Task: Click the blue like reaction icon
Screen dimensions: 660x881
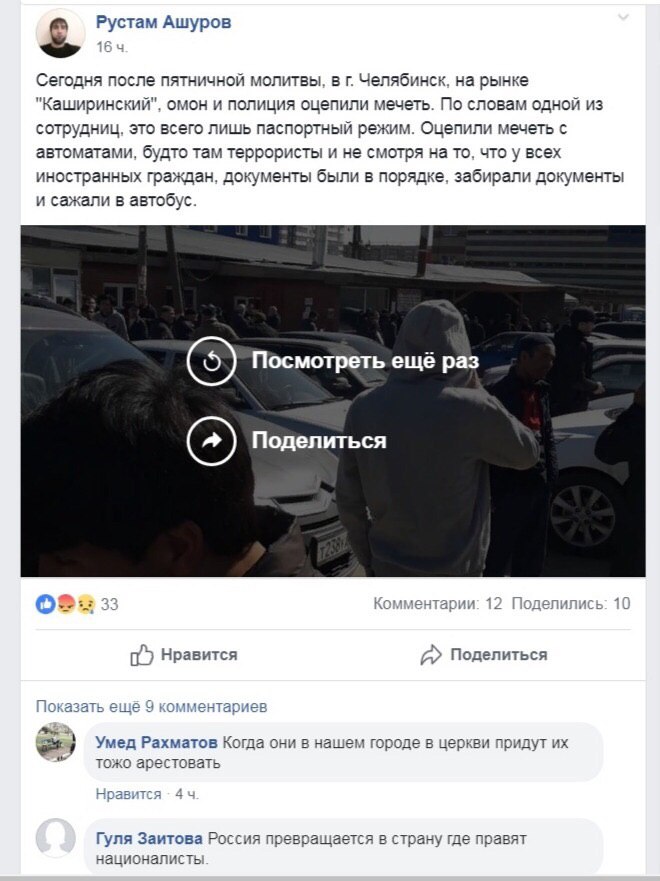Action: 45,604
